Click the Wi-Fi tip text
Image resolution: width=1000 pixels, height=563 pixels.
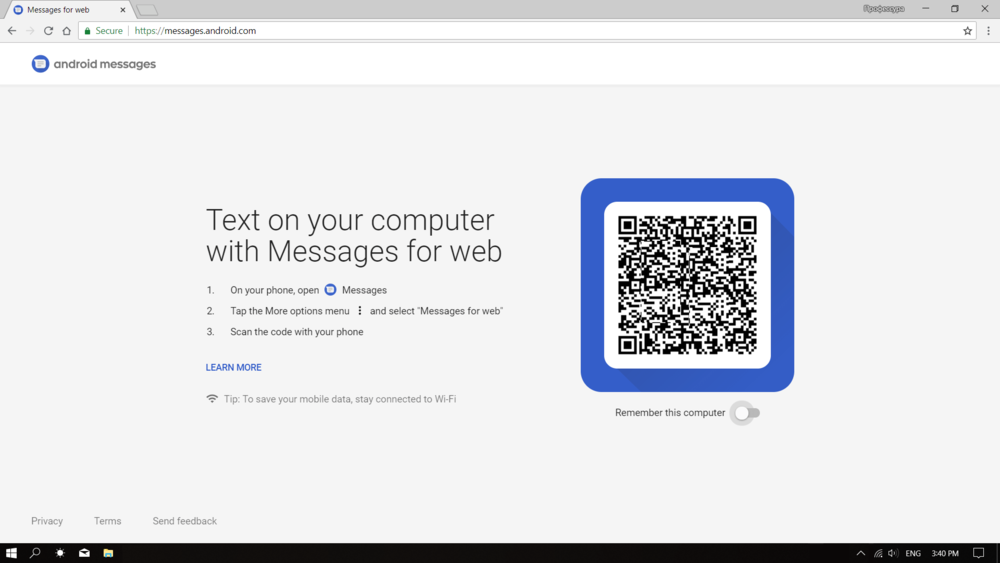pyautogui.click(x=340, y=399)
